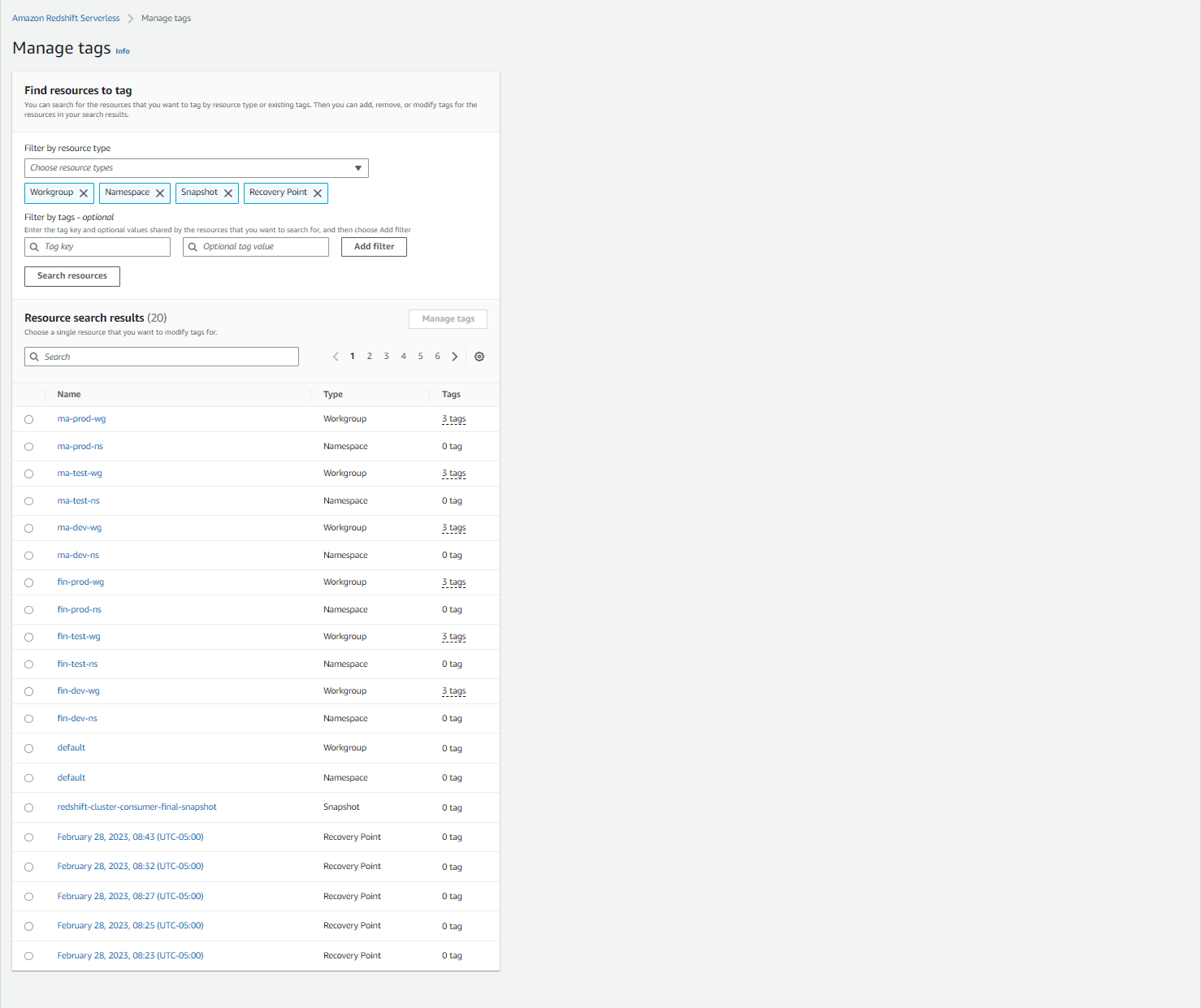Remove the Workgroup filter chip
Screen dimensions: 1201x1008
tap(84, 193)
